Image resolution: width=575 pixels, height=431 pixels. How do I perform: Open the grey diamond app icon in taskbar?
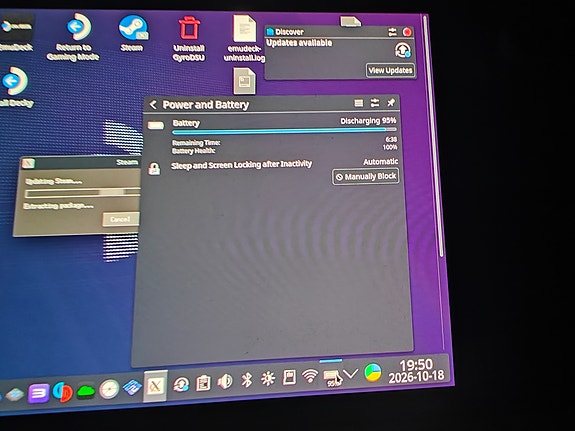(14, 394)
